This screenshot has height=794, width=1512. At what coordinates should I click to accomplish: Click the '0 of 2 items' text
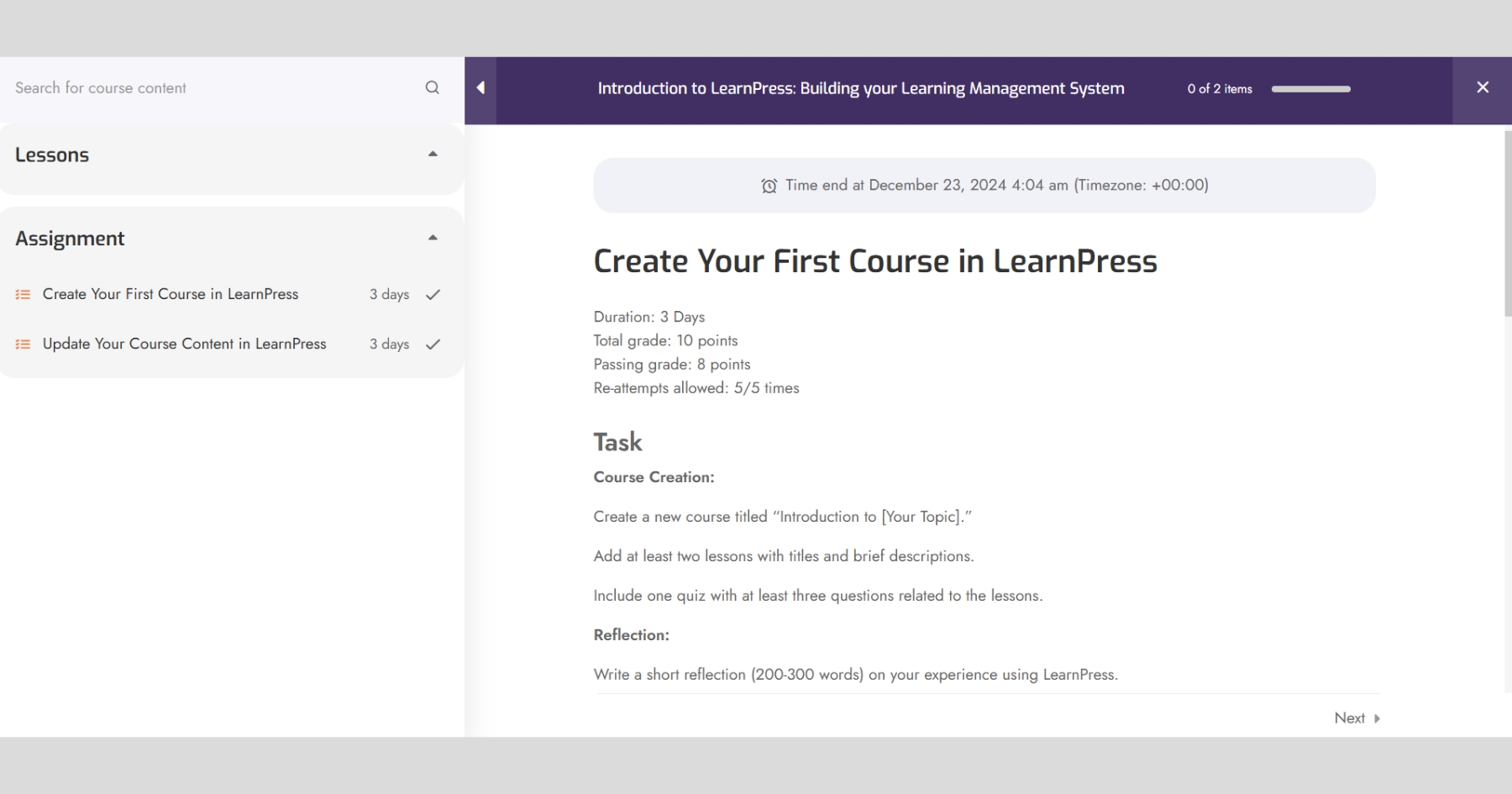click(x=1220, y=88)
